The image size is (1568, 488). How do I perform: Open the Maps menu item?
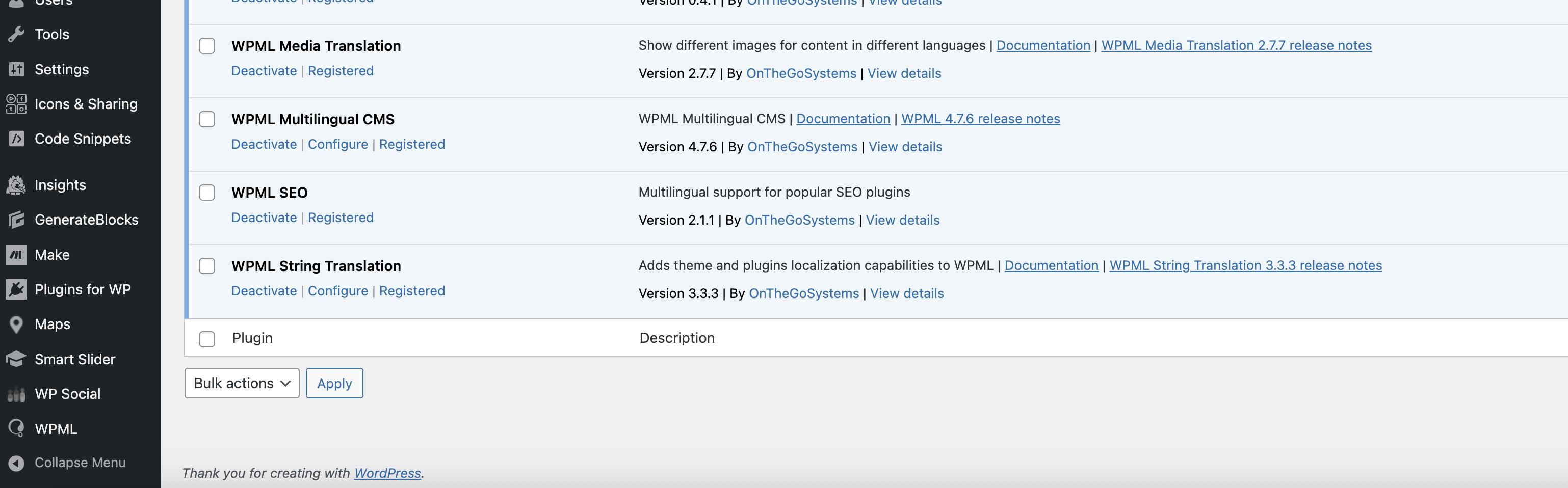[x=53, y=324]
